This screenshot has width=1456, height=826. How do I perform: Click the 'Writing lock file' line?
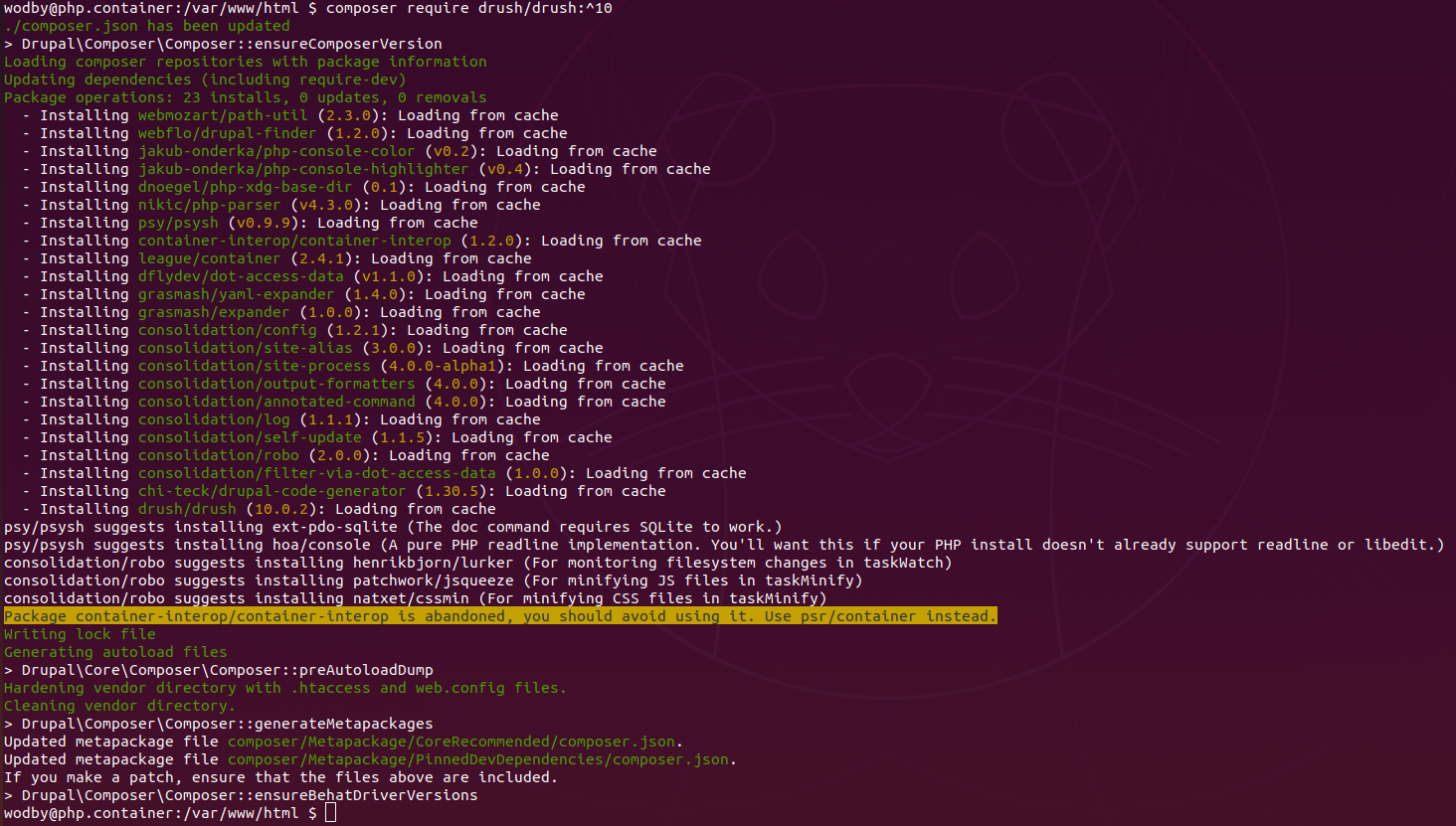[x=80, y=634]
